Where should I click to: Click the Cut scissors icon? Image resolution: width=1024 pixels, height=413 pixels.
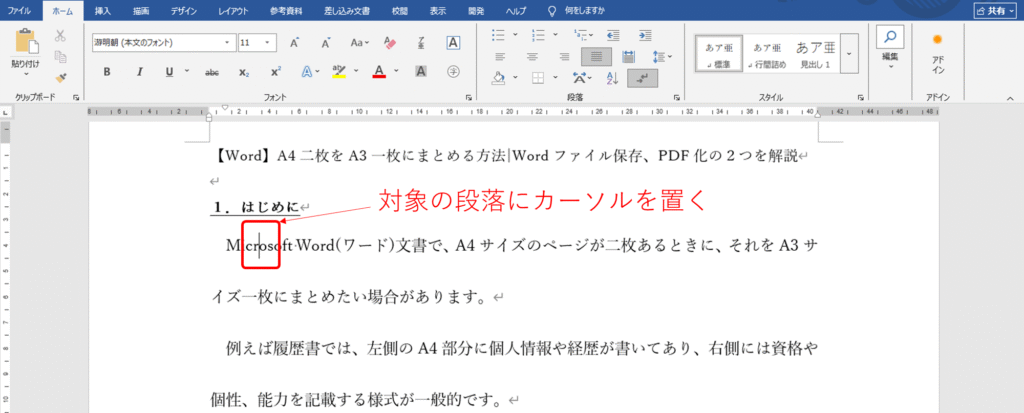pos(60,35)
